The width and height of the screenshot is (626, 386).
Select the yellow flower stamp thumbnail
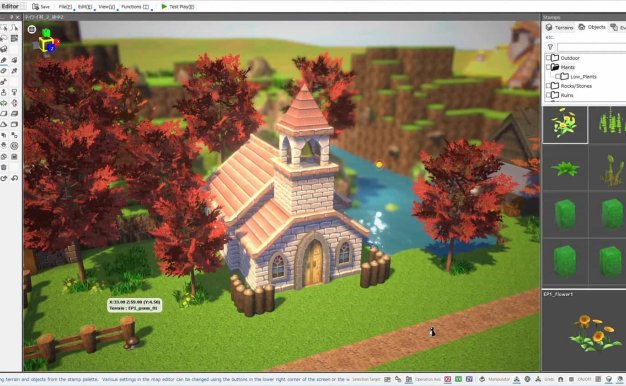tap(565, 125)
